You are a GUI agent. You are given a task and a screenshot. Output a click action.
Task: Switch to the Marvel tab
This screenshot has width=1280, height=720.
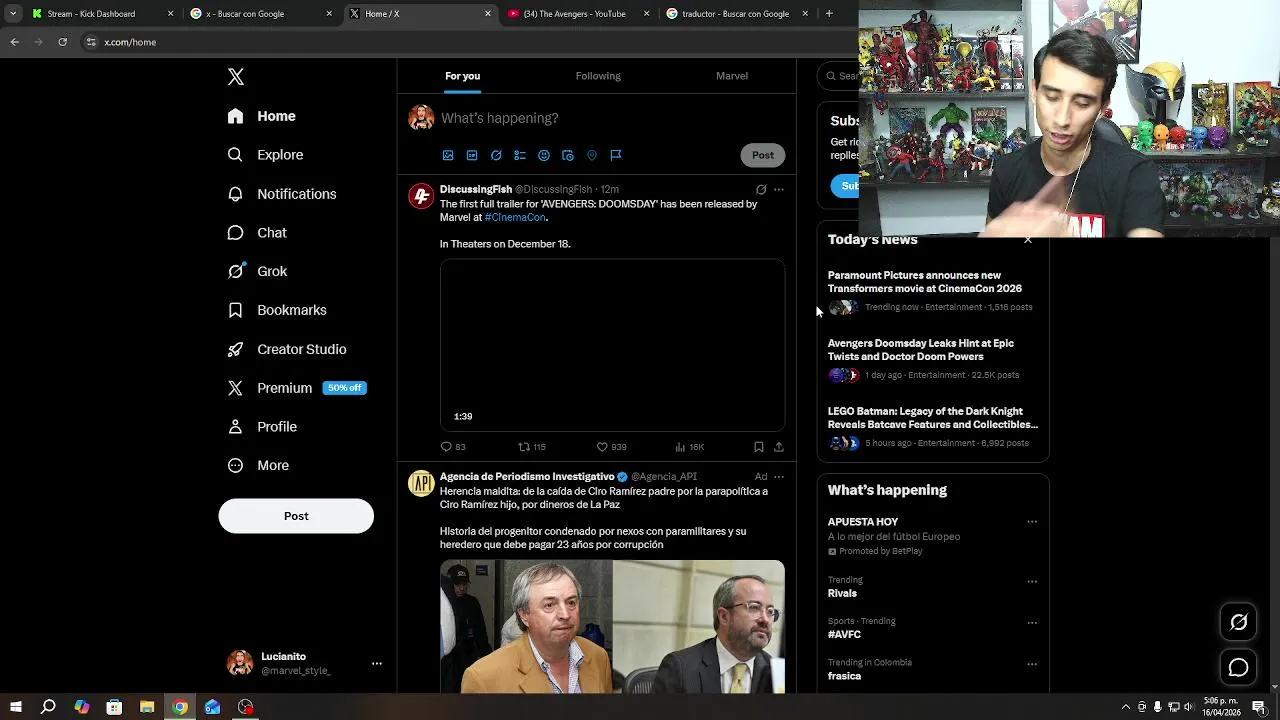pyautogui.click(x=732, y=76)
